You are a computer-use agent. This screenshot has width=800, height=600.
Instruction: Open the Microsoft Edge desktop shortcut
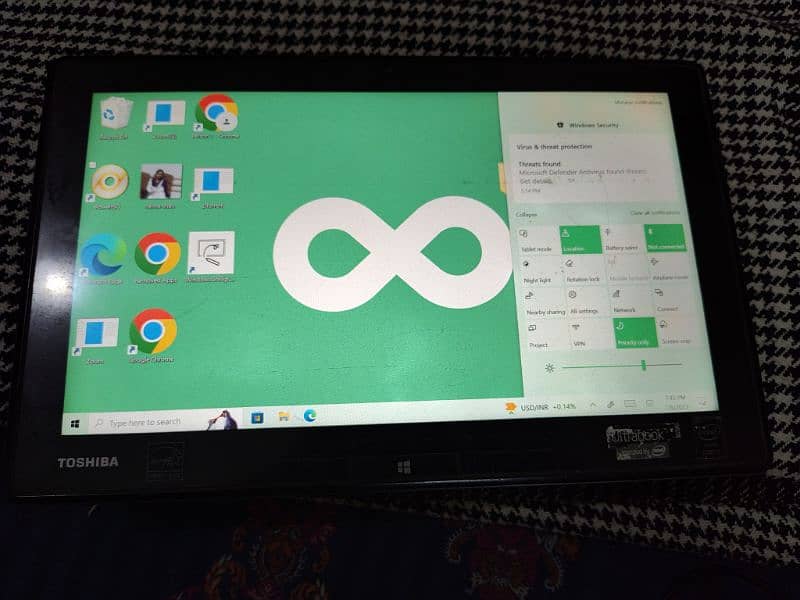click(103, 255)
